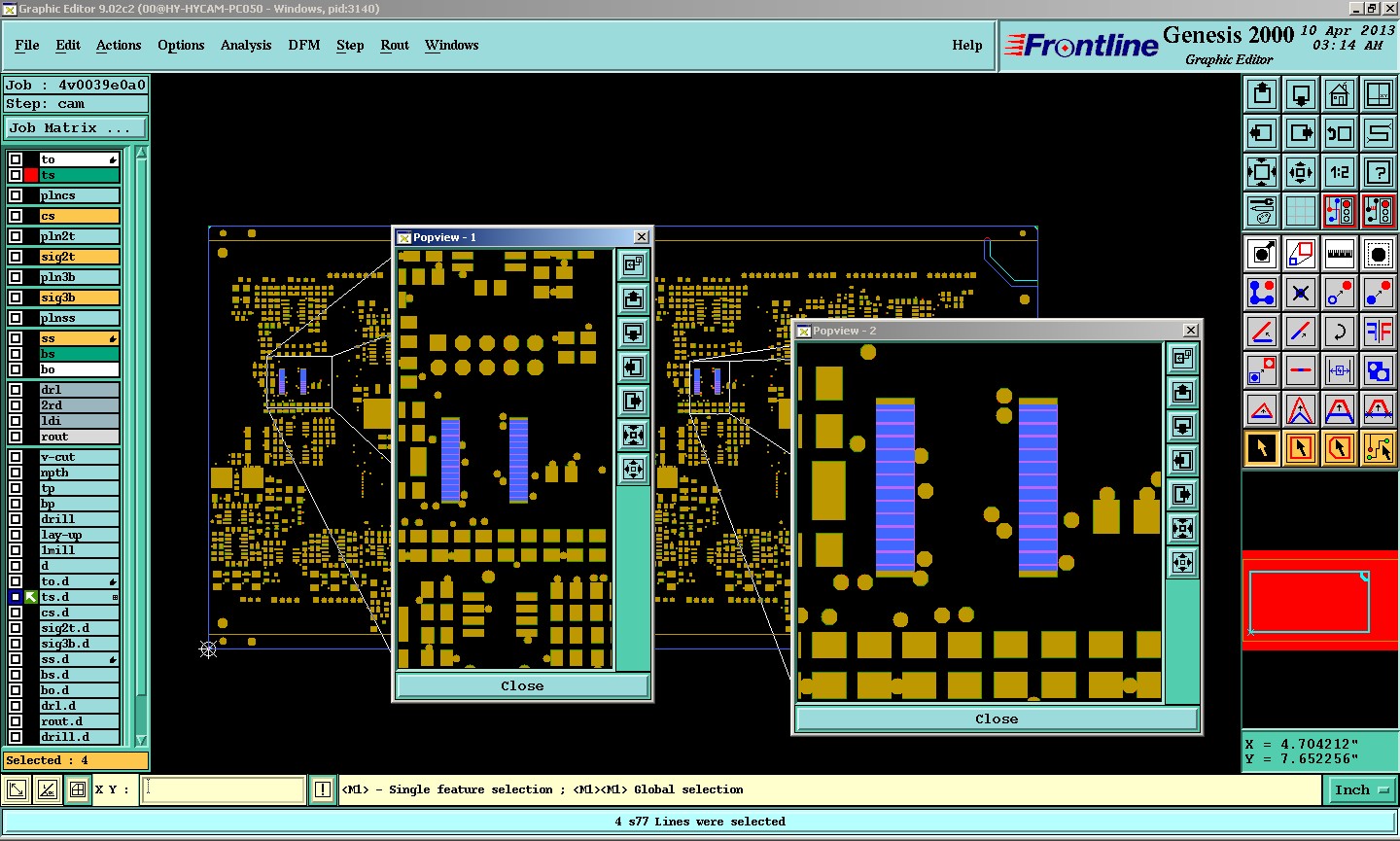Choose the black arrow single-select tool
1400x841 pixels.
pyautogui.click(x=1262, y=448)
